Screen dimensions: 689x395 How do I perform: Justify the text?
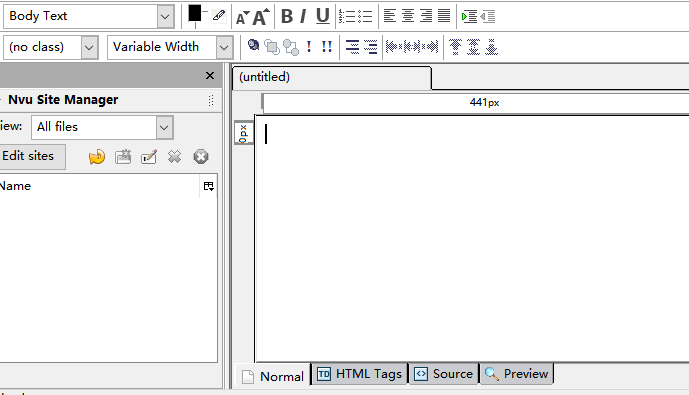click(x=444, y=16)
